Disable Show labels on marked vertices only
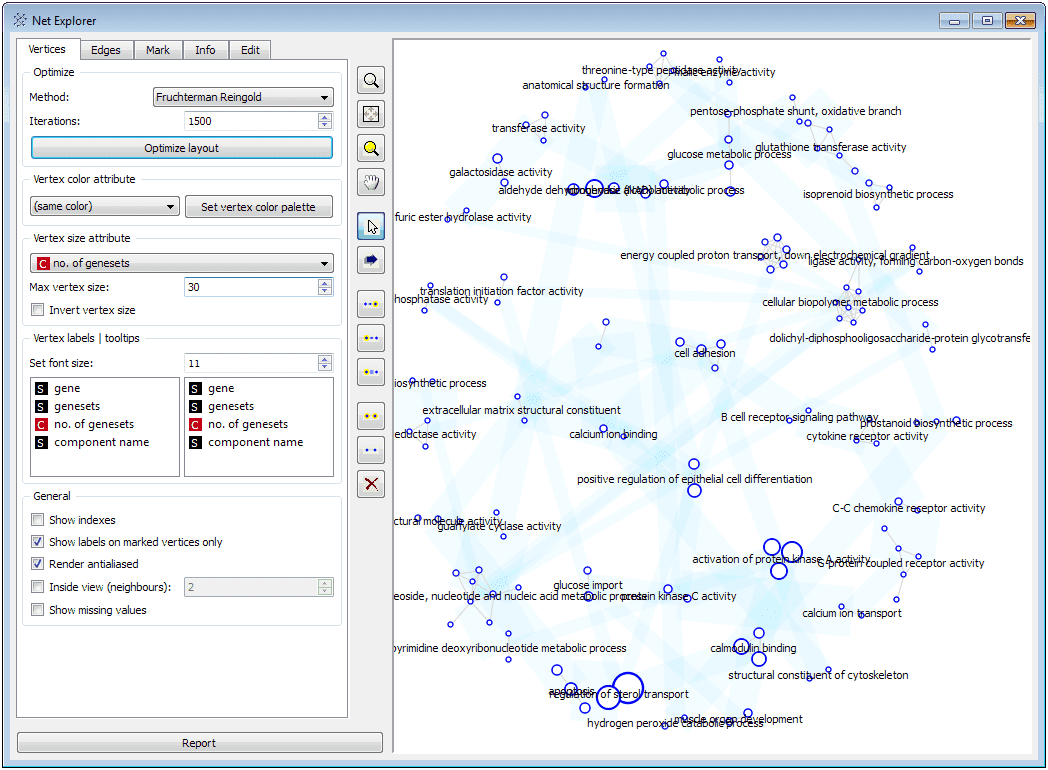The width and height of the screenshot is (1048, 770). coord(37,542)
